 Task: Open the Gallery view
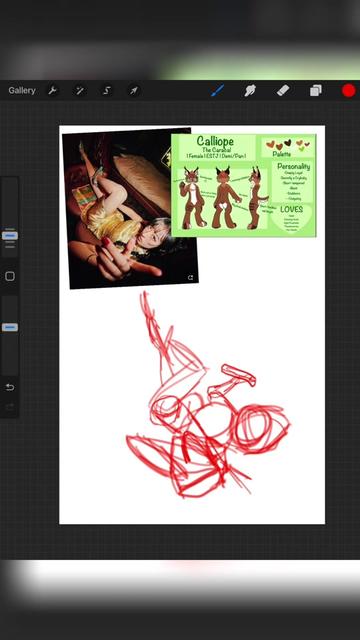click(22, 91)
